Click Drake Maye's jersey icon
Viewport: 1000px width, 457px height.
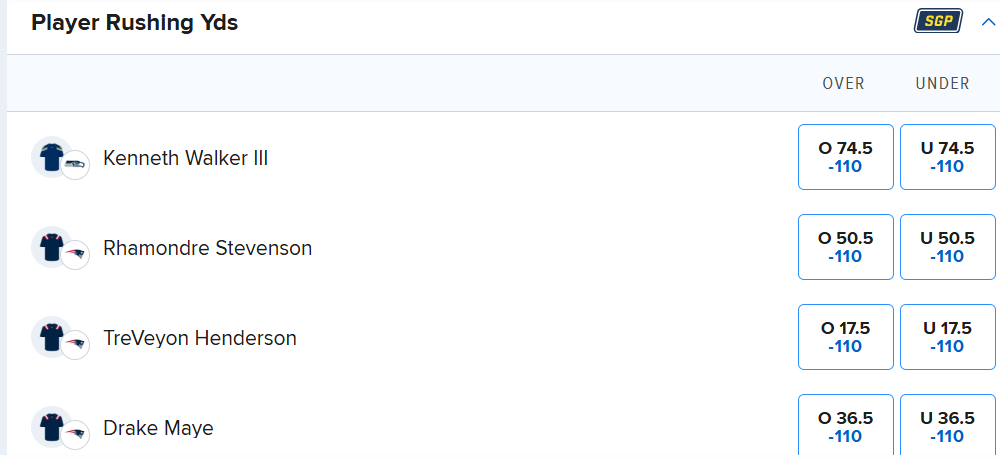coord(50,426)
